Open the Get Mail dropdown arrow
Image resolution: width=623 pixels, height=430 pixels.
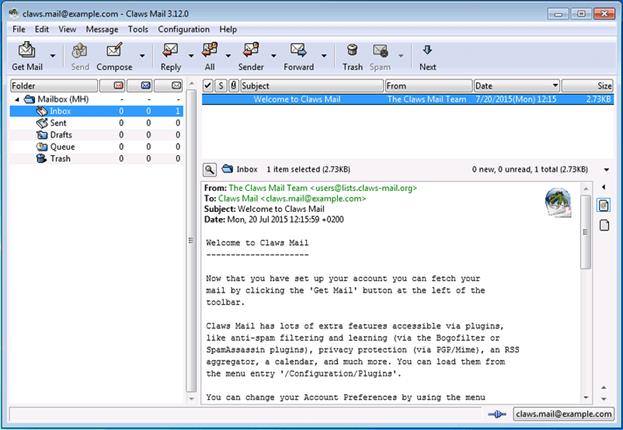[52, 56]
